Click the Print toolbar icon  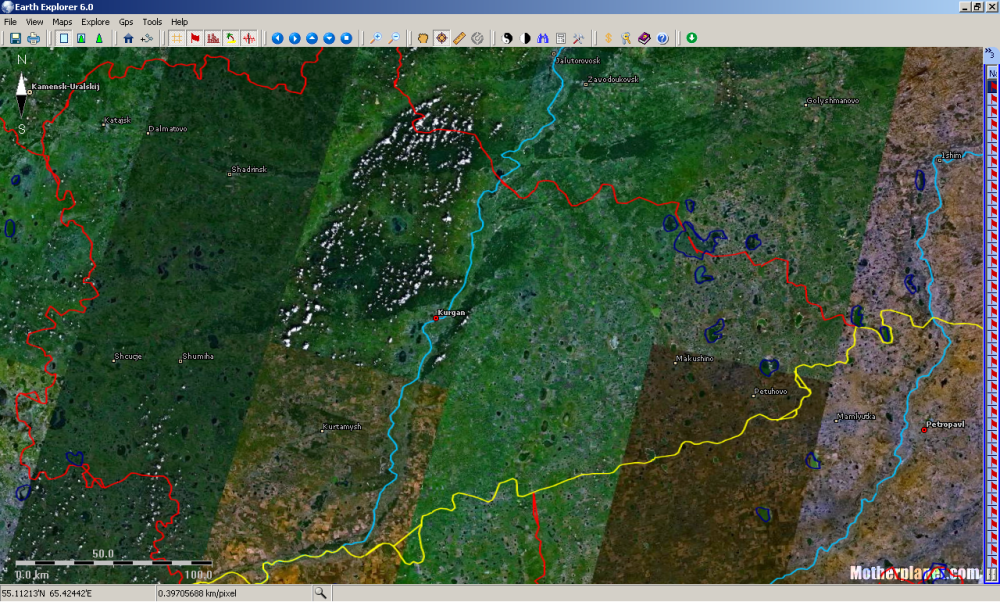tap(33, 38)
